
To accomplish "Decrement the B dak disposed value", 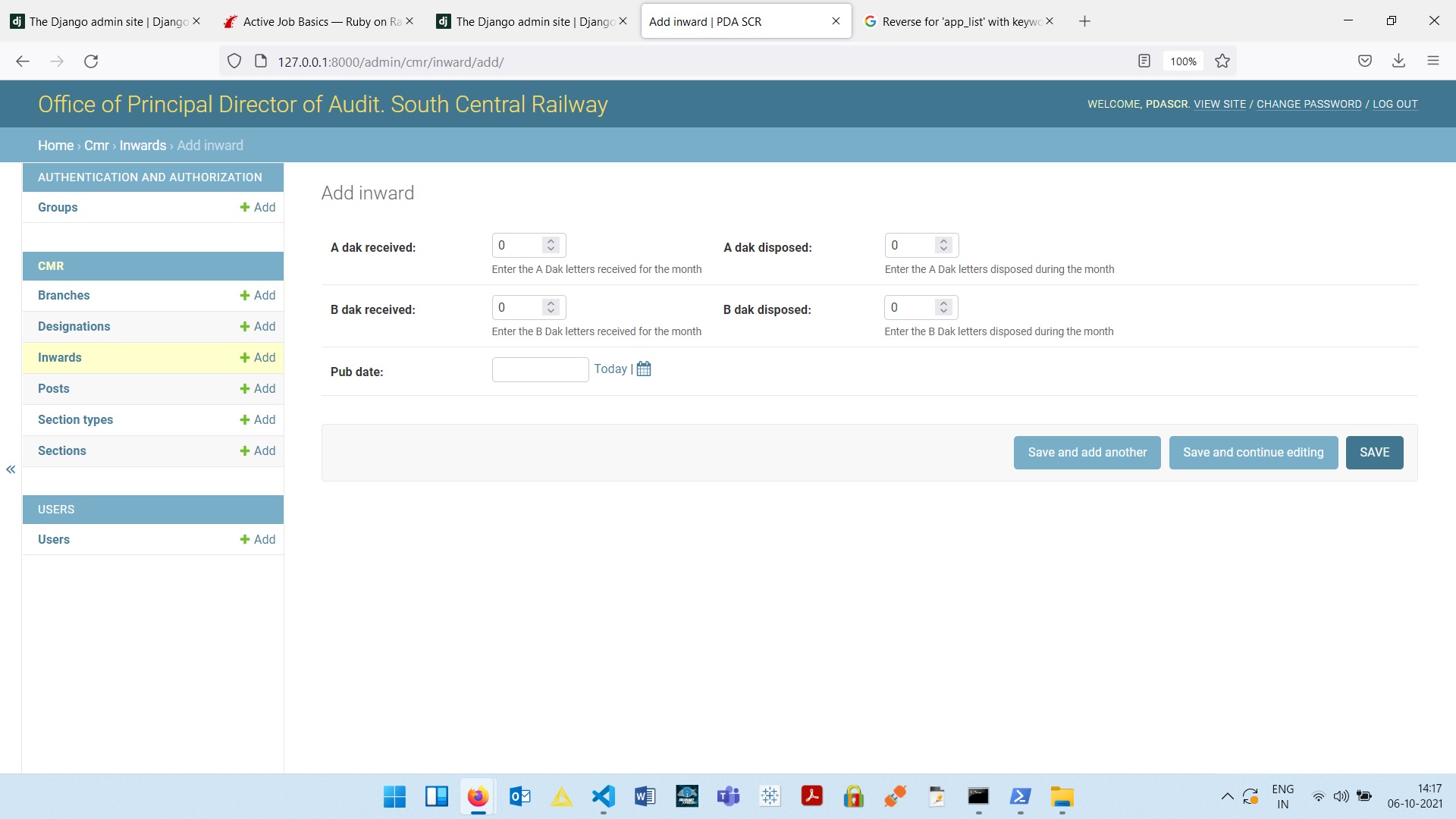I will 943,312.
